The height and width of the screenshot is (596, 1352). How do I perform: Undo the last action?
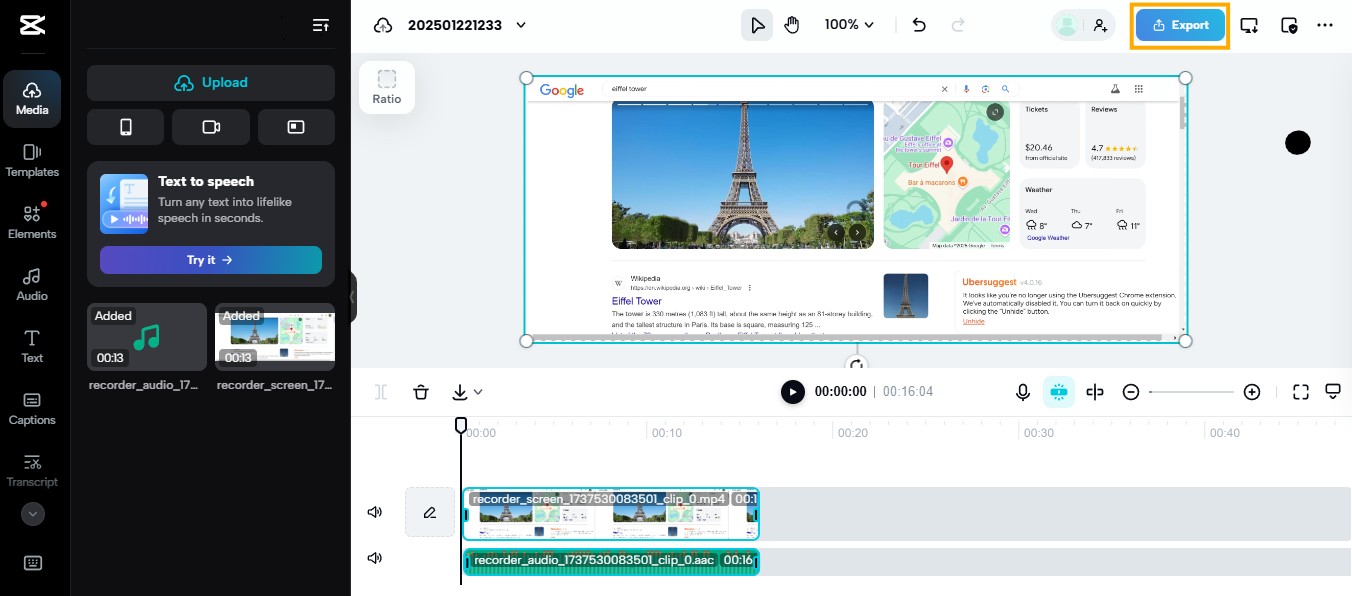pyautogui.click(x=919, y=25)
